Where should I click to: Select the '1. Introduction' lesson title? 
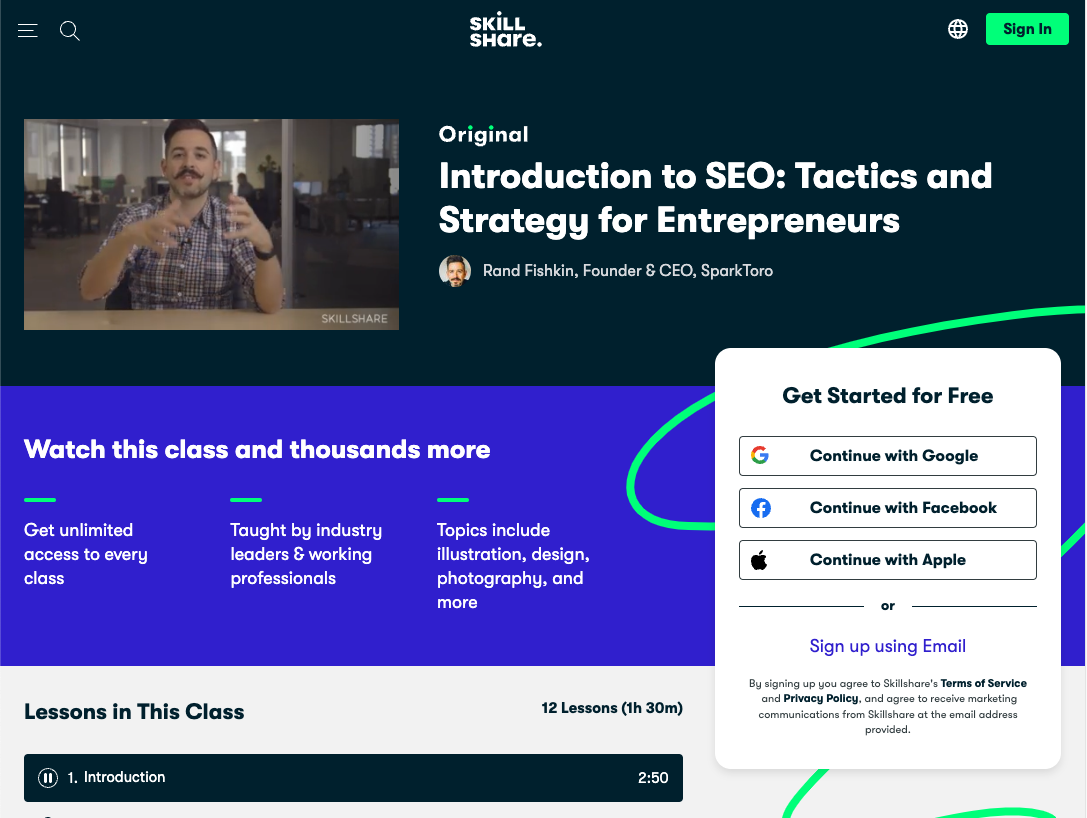pyautogui.click(x=116, y=777)
